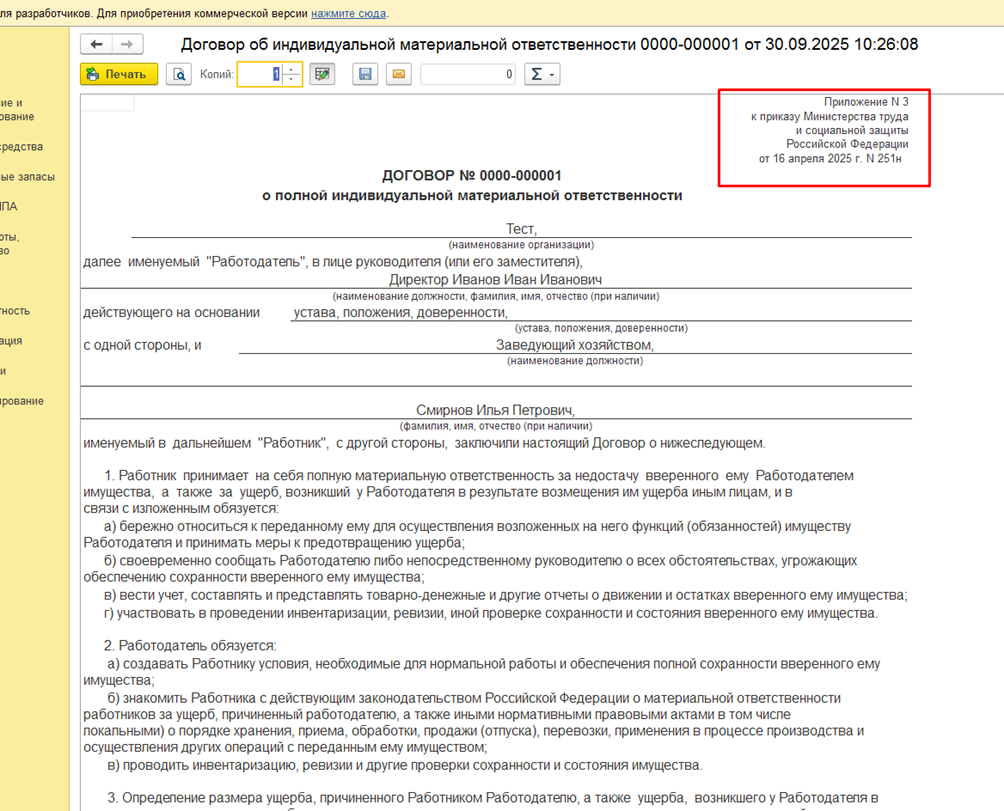This screenshot has height=811, width=1004.
Task: Click '2. Работодатель обязуется:' paragraph heading
Action: point(190,646)
